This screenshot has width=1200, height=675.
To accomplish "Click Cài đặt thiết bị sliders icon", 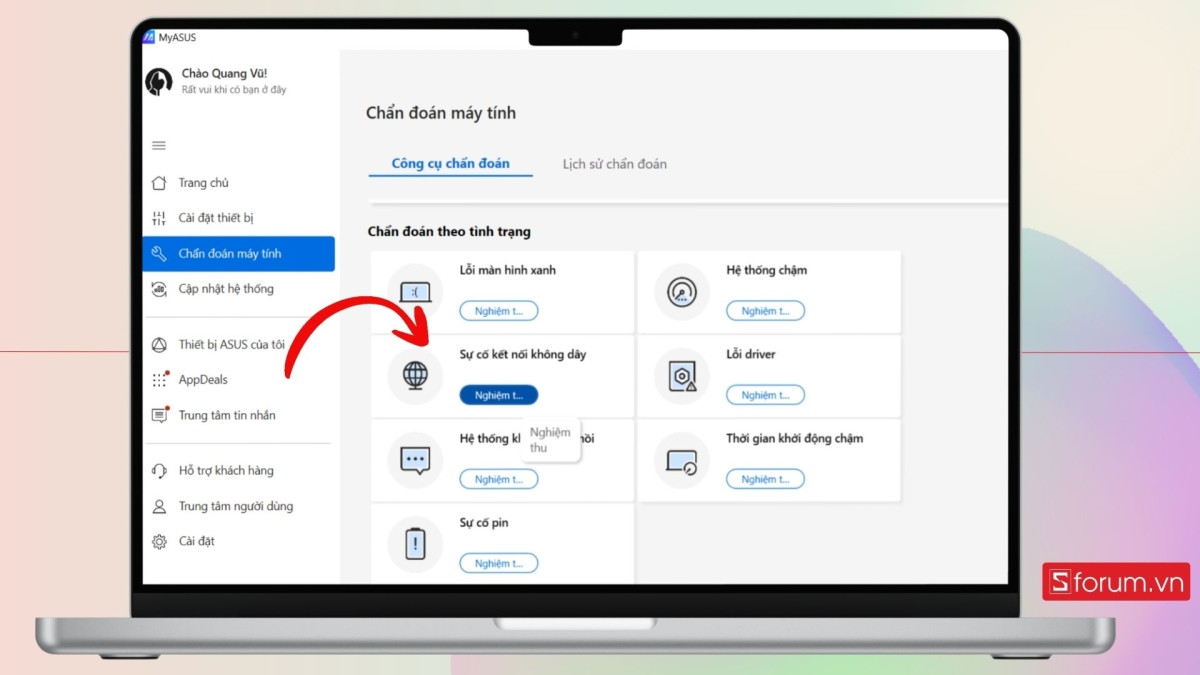I will pyautogui.click(x=159, y=218).
